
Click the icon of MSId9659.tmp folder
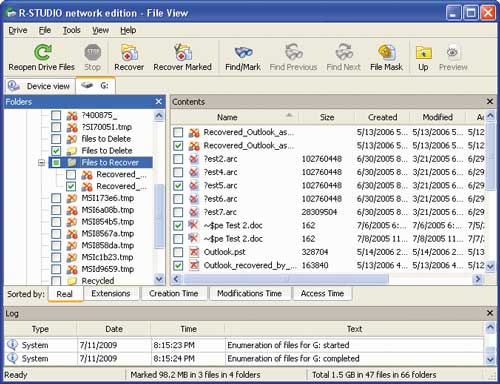coord(72,269)
